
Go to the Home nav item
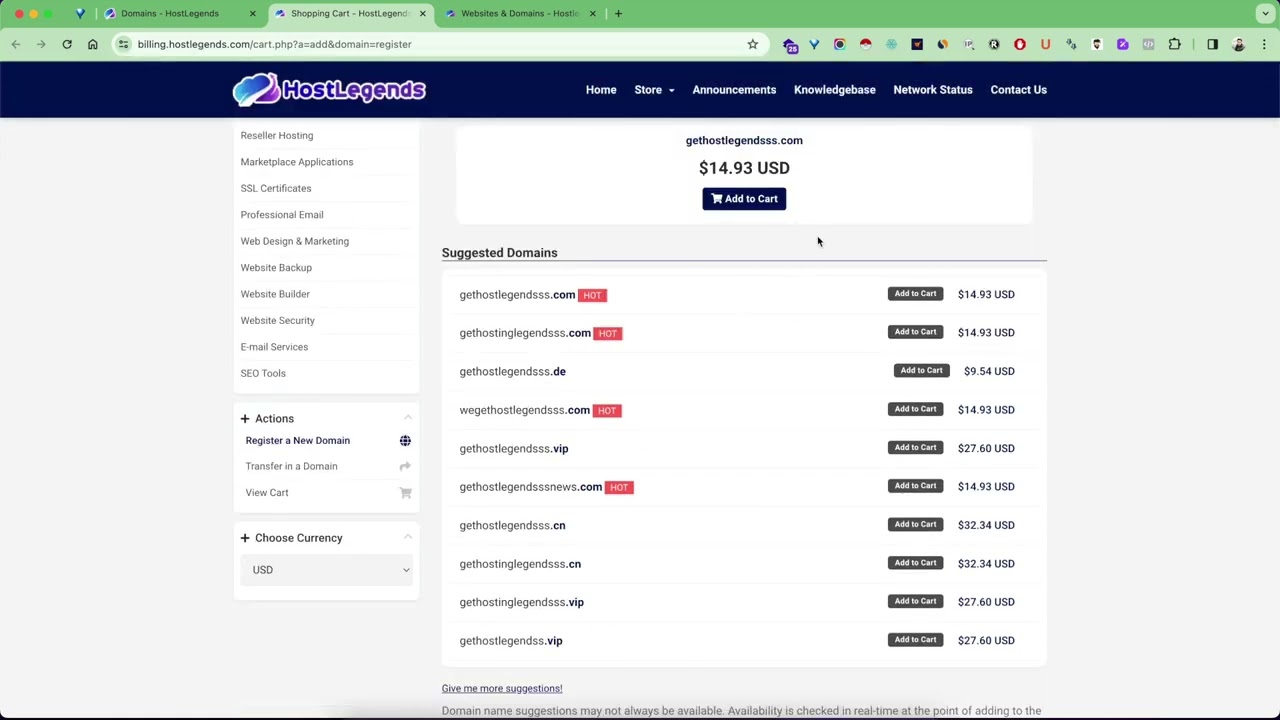601,90
